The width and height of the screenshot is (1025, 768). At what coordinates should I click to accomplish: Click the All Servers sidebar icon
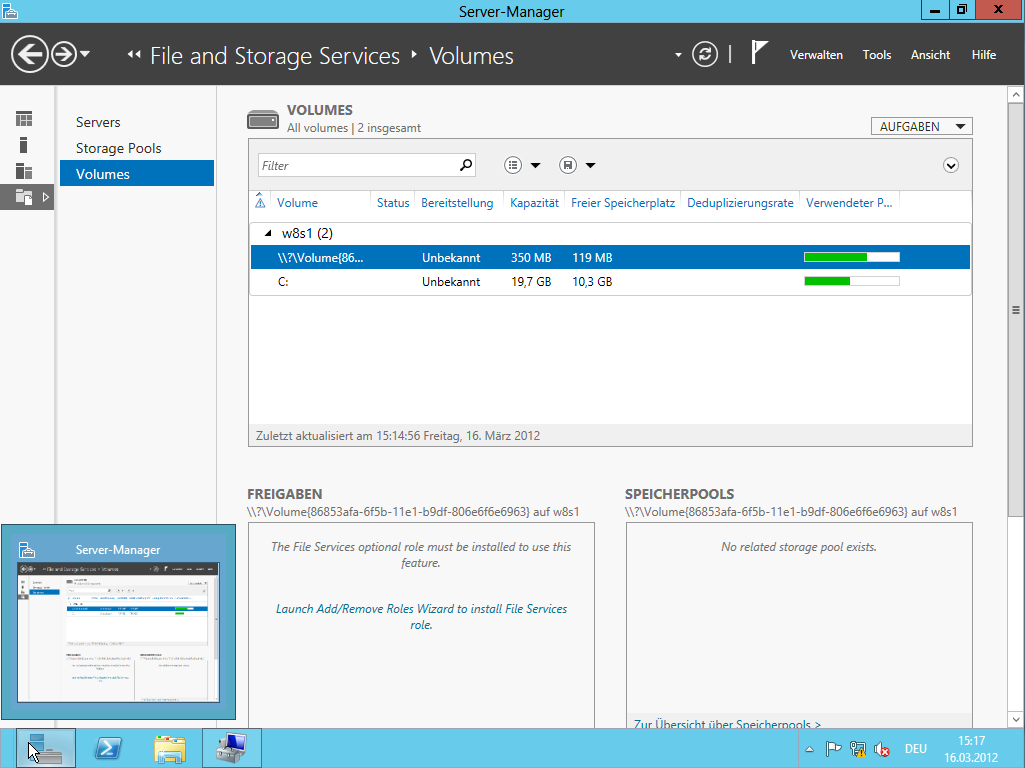point(24,171)
